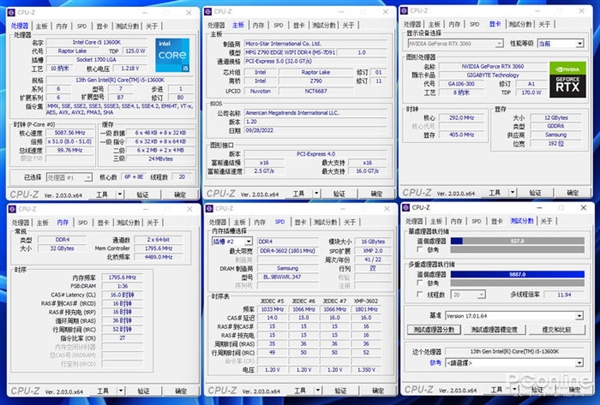The width and height of the screenshot is (600, 405).
Task: Click 最大带宽 DDR4-3602 (1801 MHz) field
Action: click(x=287, y=251)
